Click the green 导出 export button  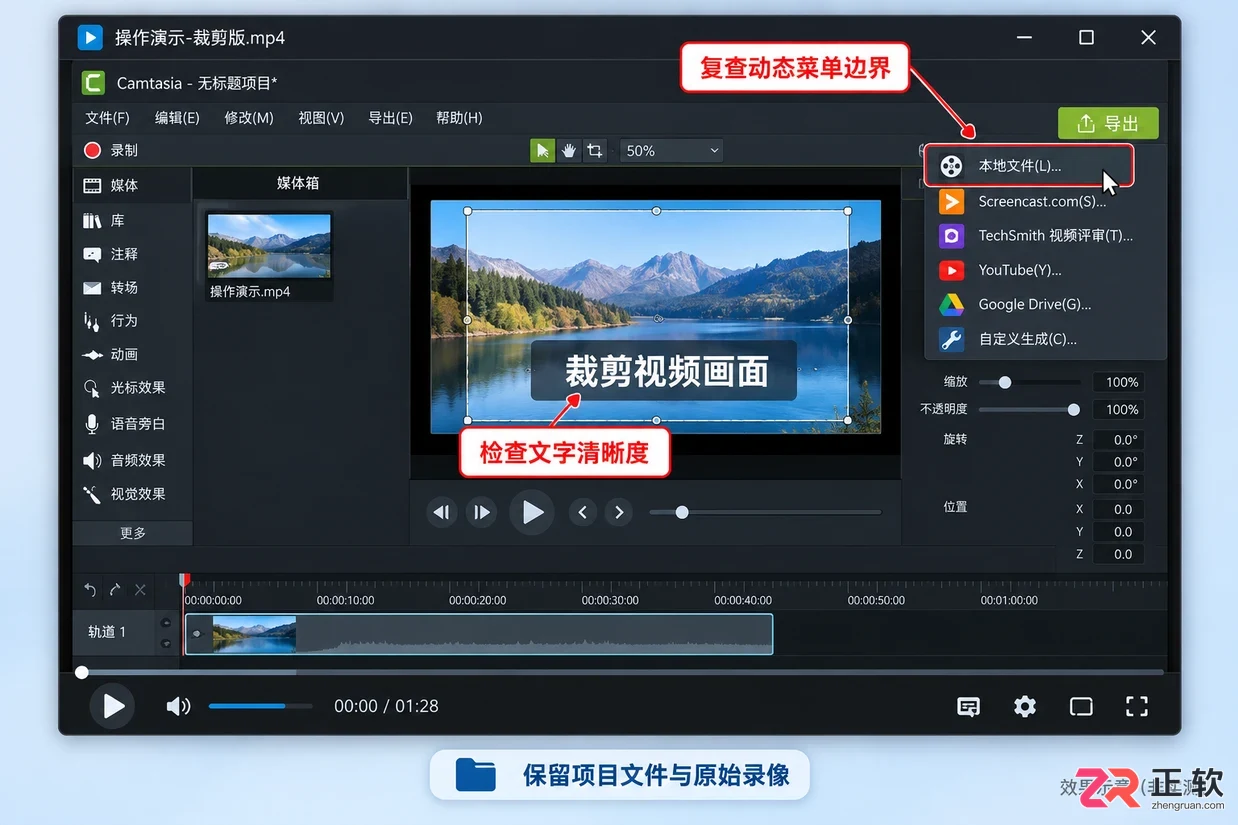[x=1108, y=124]
